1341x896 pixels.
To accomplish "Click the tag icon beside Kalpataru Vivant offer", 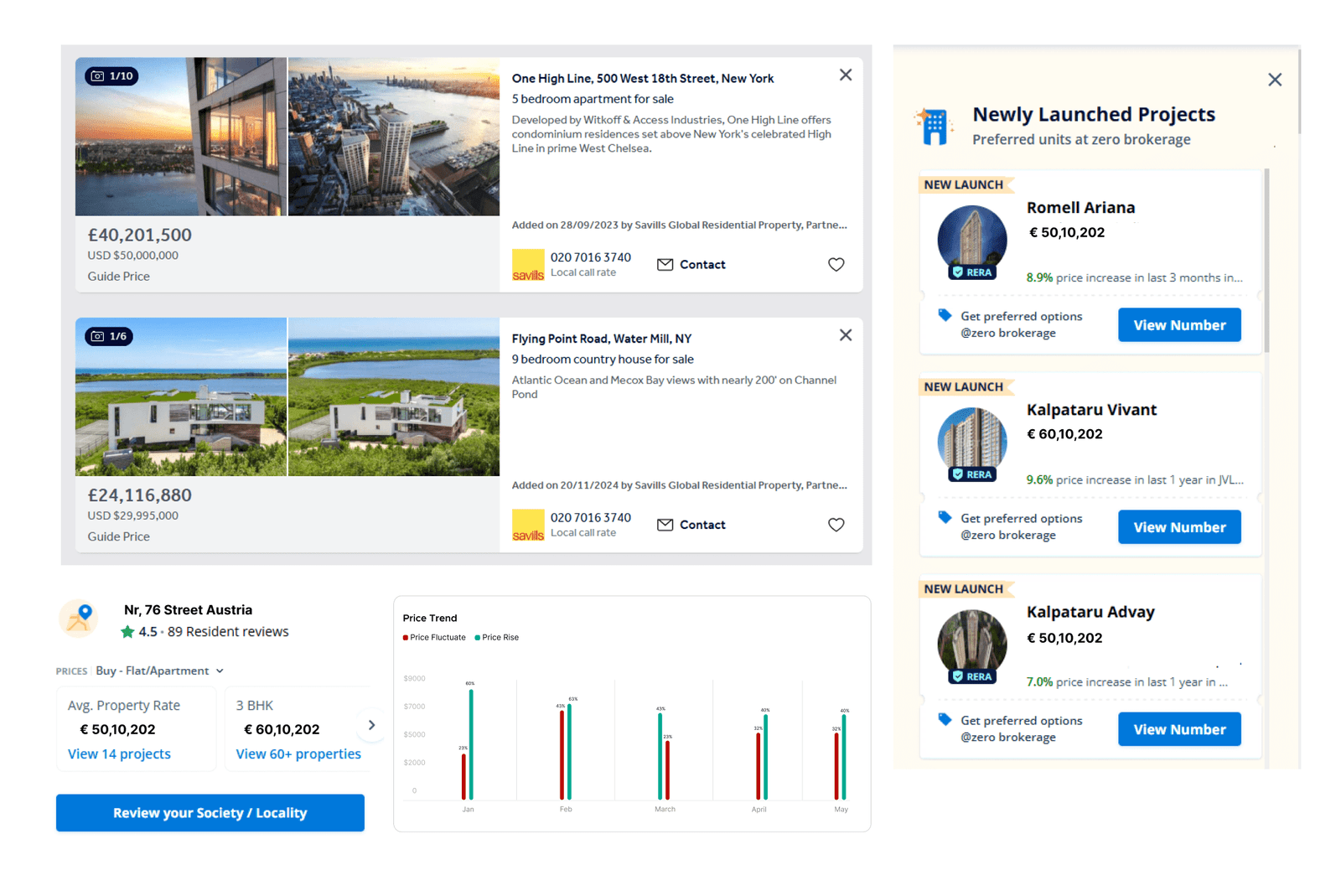I will [x=946, y=518].
